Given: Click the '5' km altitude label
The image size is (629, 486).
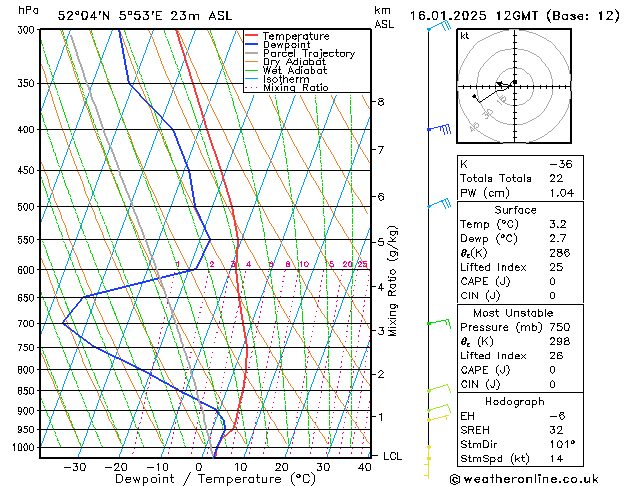Looking at the screenshot, I should point(381,242).
